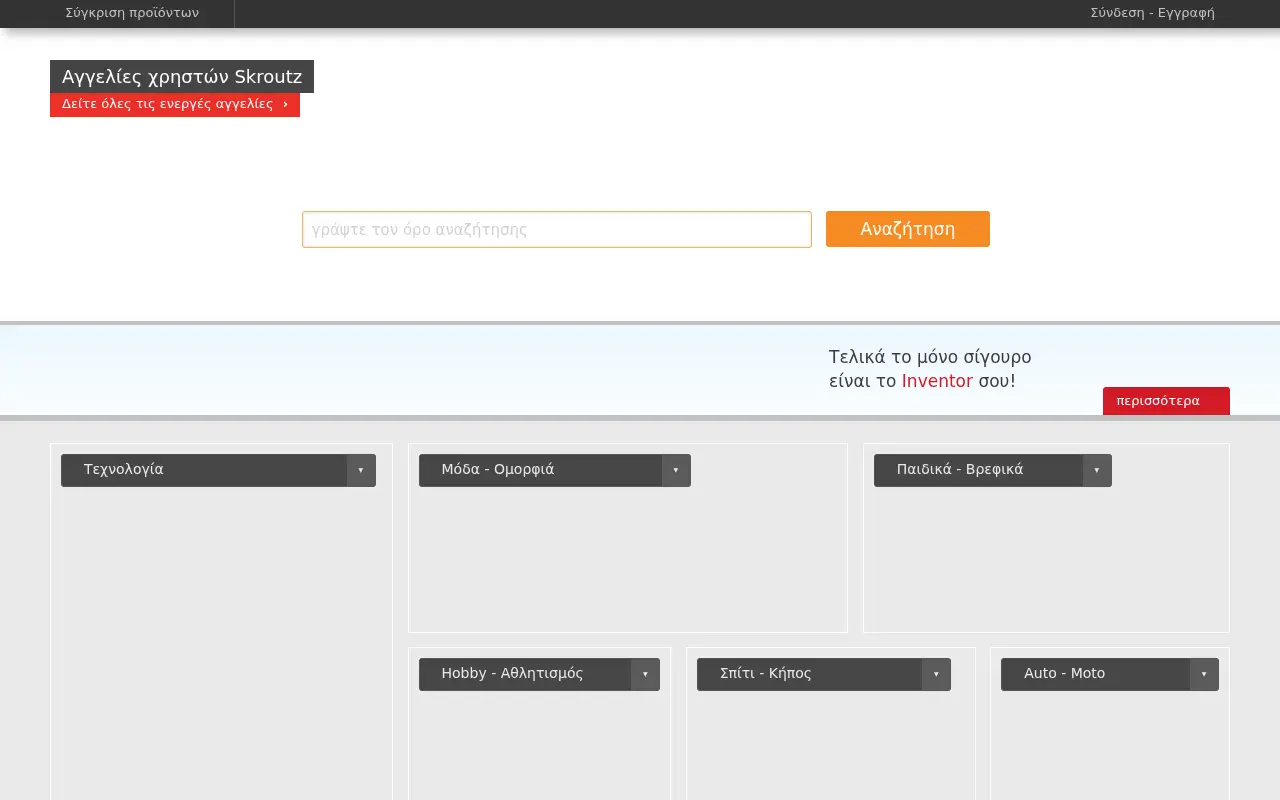Open the red περισσότερα banner button
Viewport: 1280px width, 800px height.
click(x=1166, y=401)
